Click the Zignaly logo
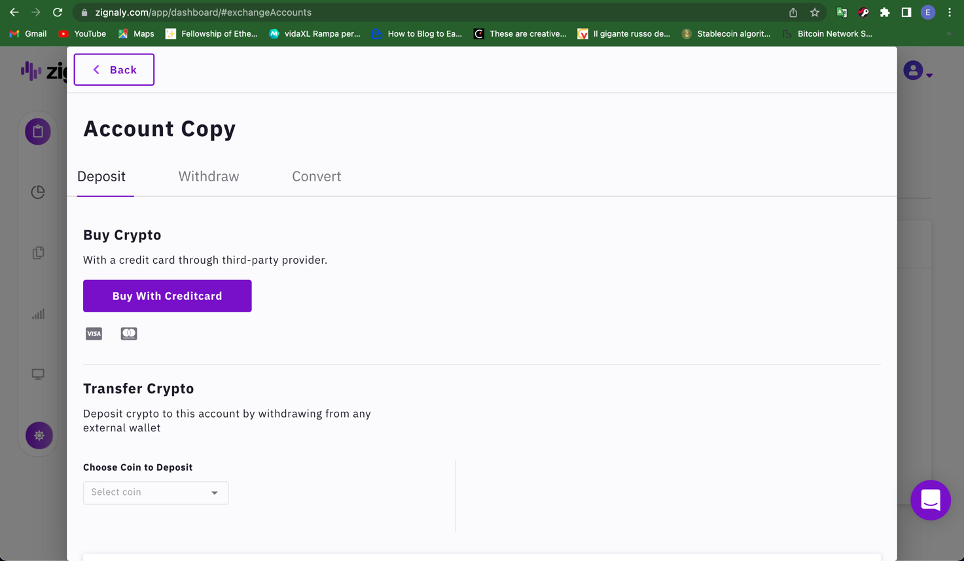The width and height of the screenshot is (964, 562). [43, 71]
